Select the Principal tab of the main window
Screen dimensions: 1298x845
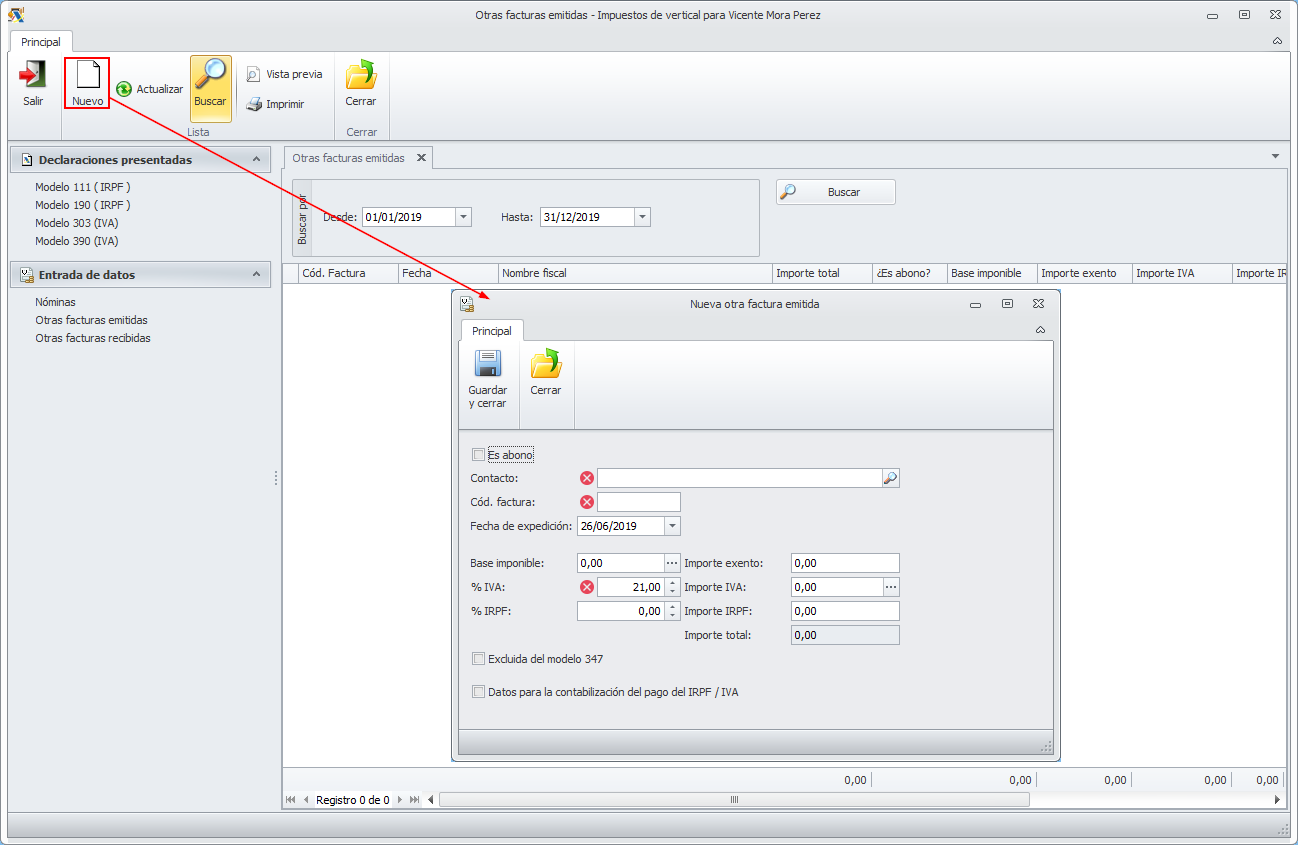coord(41,42)
